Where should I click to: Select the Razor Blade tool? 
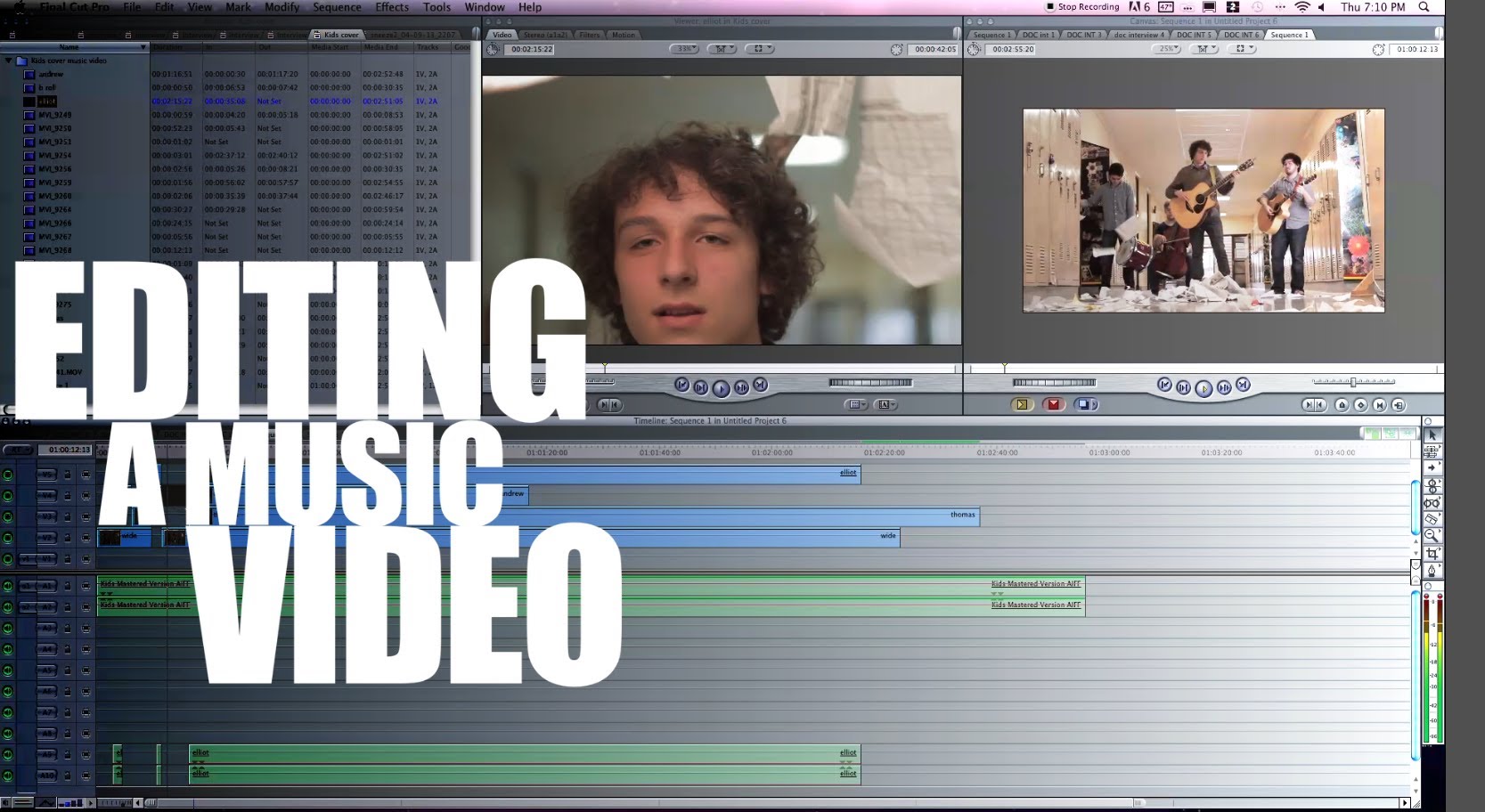point(1432,519)
